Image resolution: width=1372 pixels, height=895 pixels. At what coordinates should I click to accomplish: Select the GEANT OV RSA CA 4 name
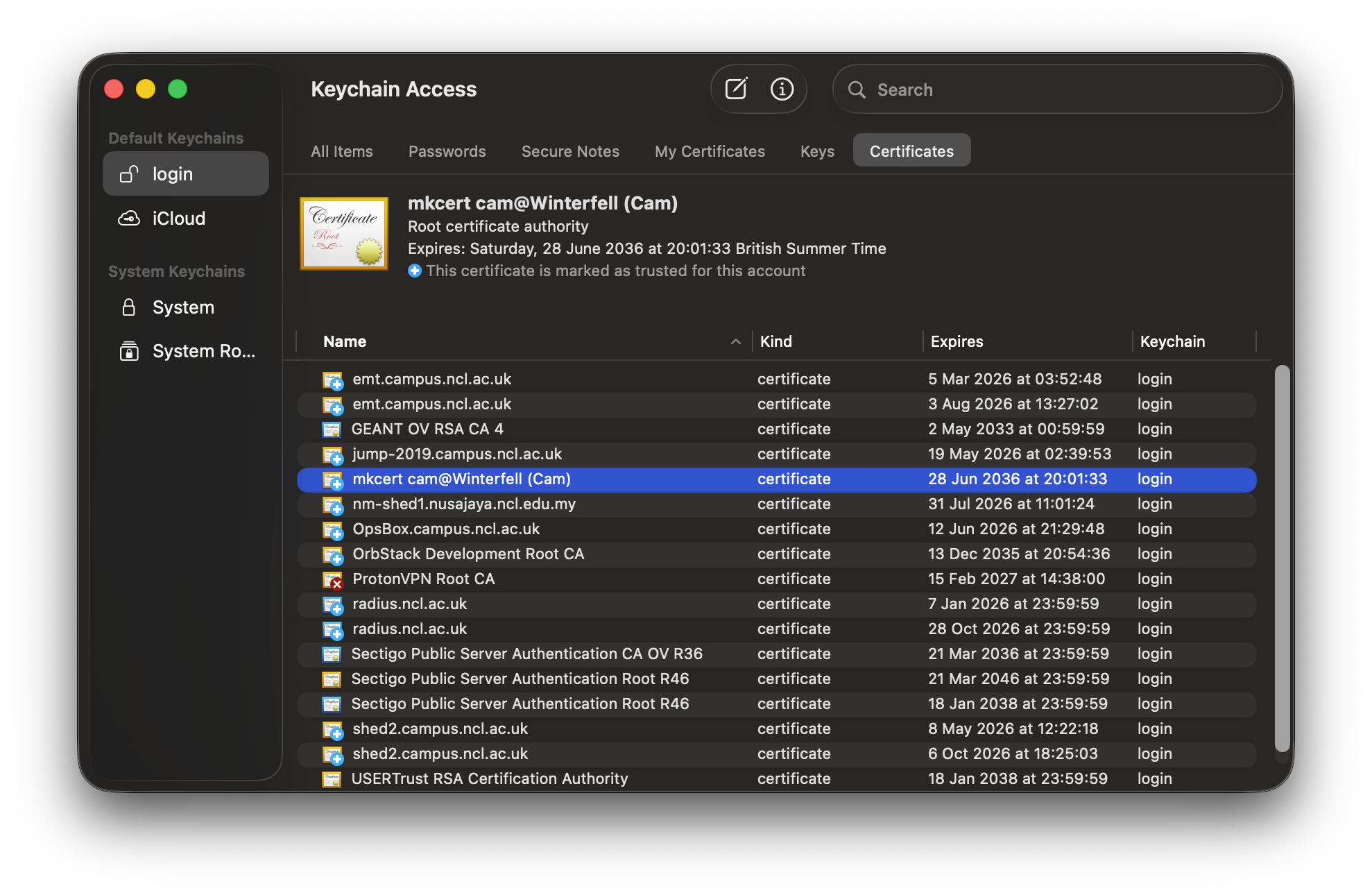pyautogui.click(x=427, y=429)
